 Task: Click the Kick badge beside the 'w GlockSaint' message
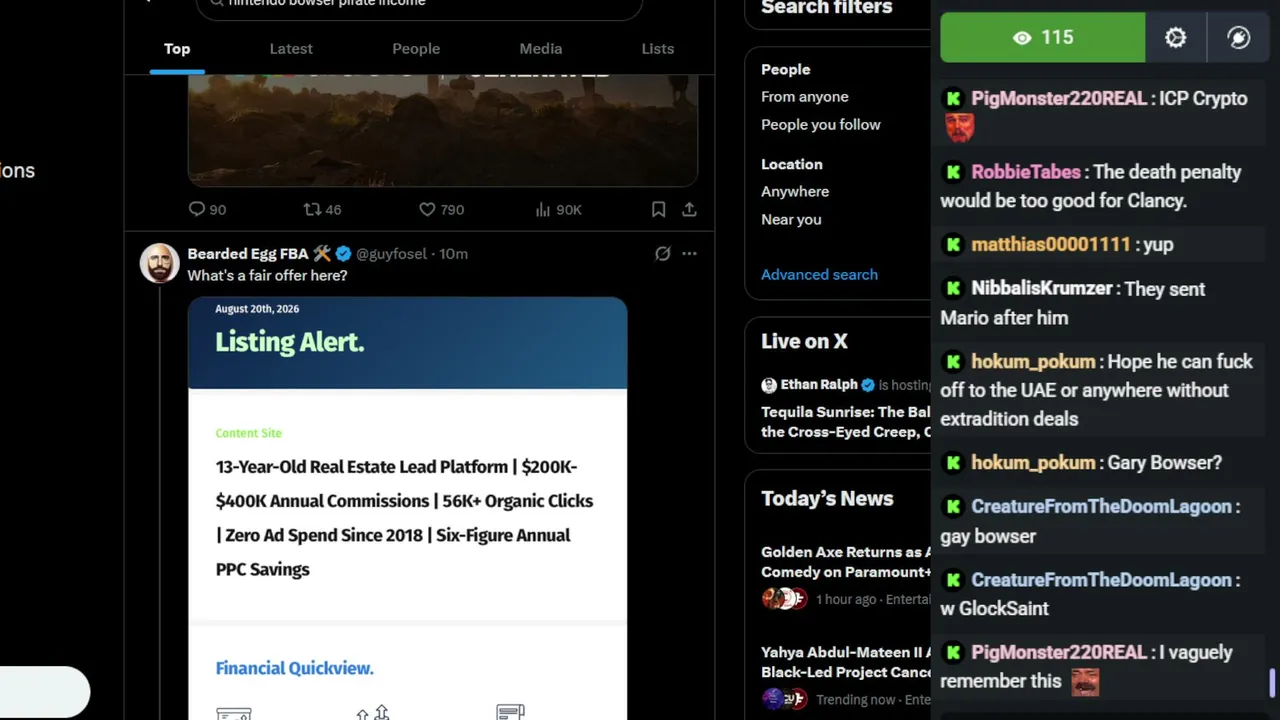[x=953, y=580]
